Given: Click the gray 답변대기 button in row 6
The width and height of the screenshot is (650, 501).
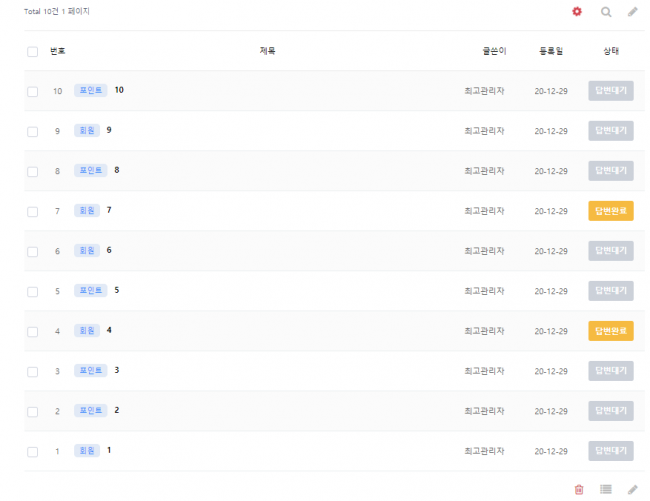Looking at the screenshot, I should coord(611,251).
